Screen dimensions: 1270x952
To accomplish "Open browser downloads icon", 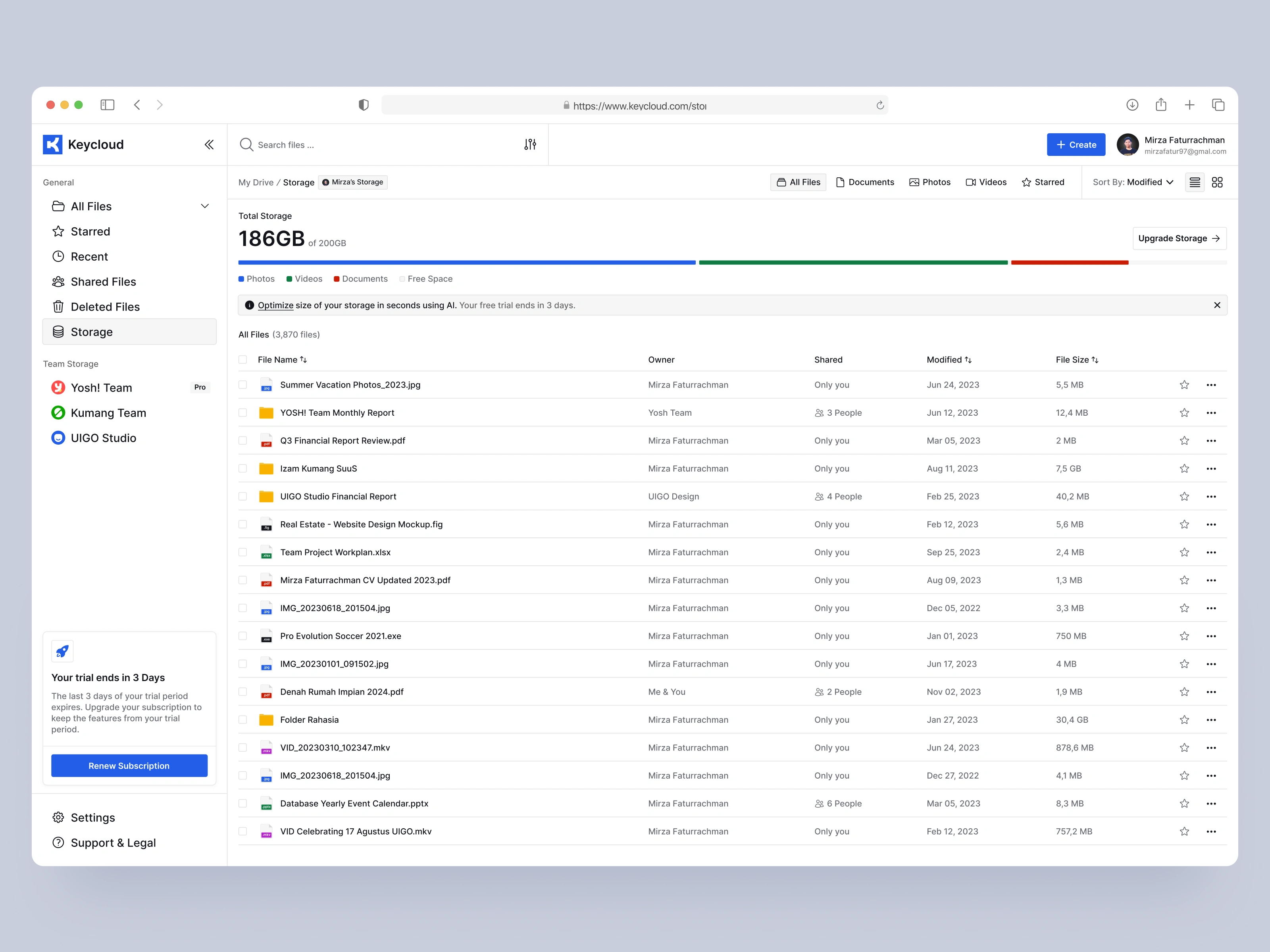I will (x=1131, y=105).
